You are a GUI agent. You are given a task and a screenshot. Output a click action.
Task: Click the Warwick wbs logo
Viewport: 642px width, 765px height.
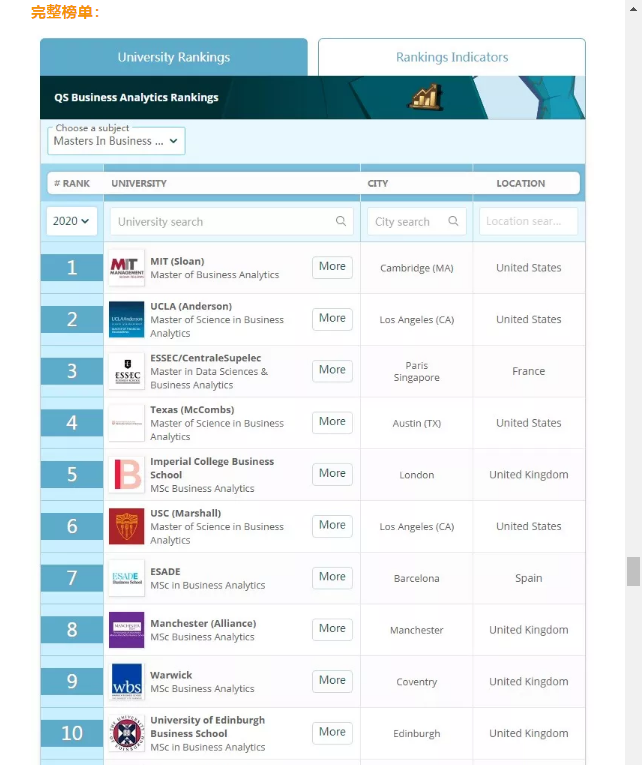(x=127, y=682)
